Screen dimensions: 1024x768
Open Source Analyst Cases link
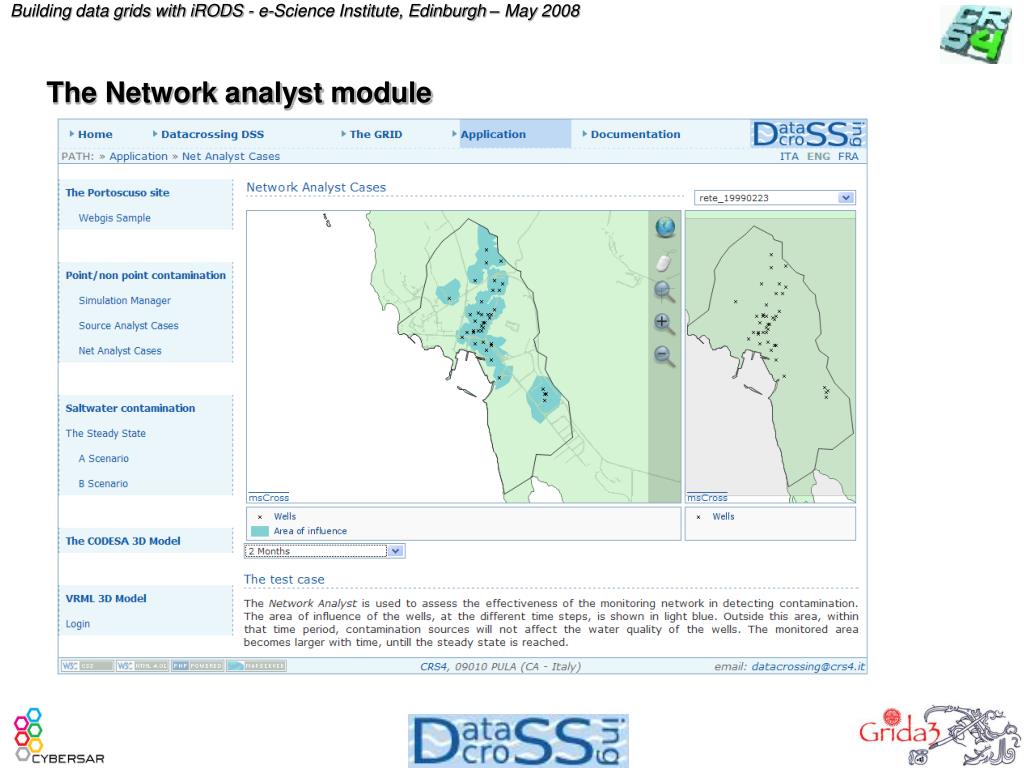coord(128,325)
